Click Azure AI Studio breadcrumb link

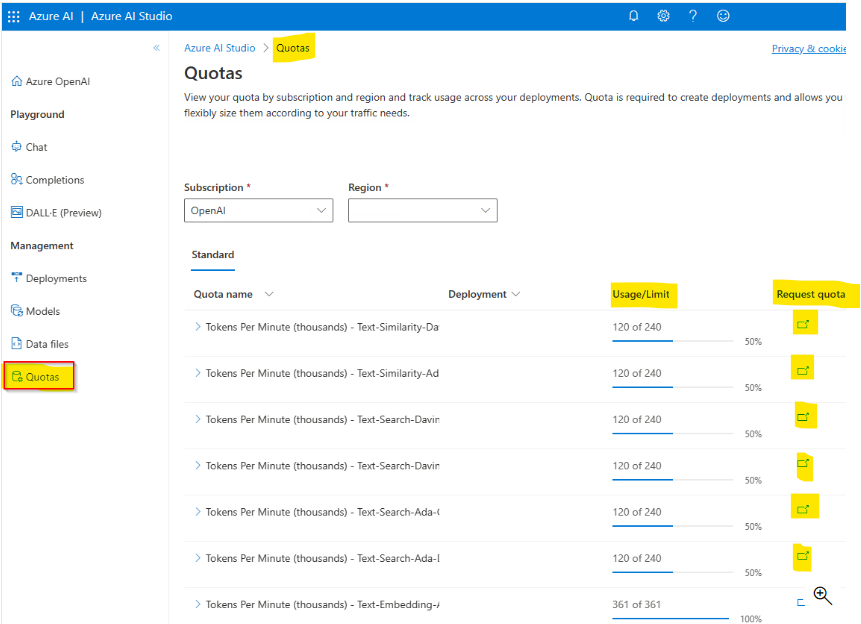[x=220, y=48]
